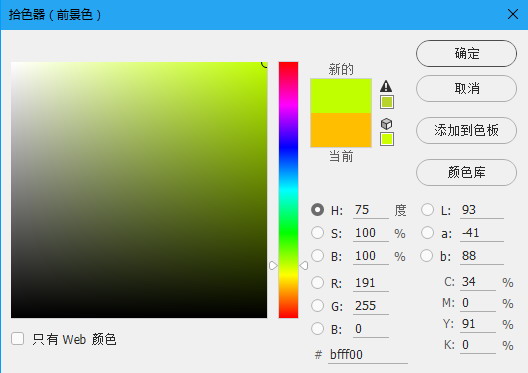528x373 pixels.
Task: Open the 颜色库 color libraries button
Action: coord(466,172)
